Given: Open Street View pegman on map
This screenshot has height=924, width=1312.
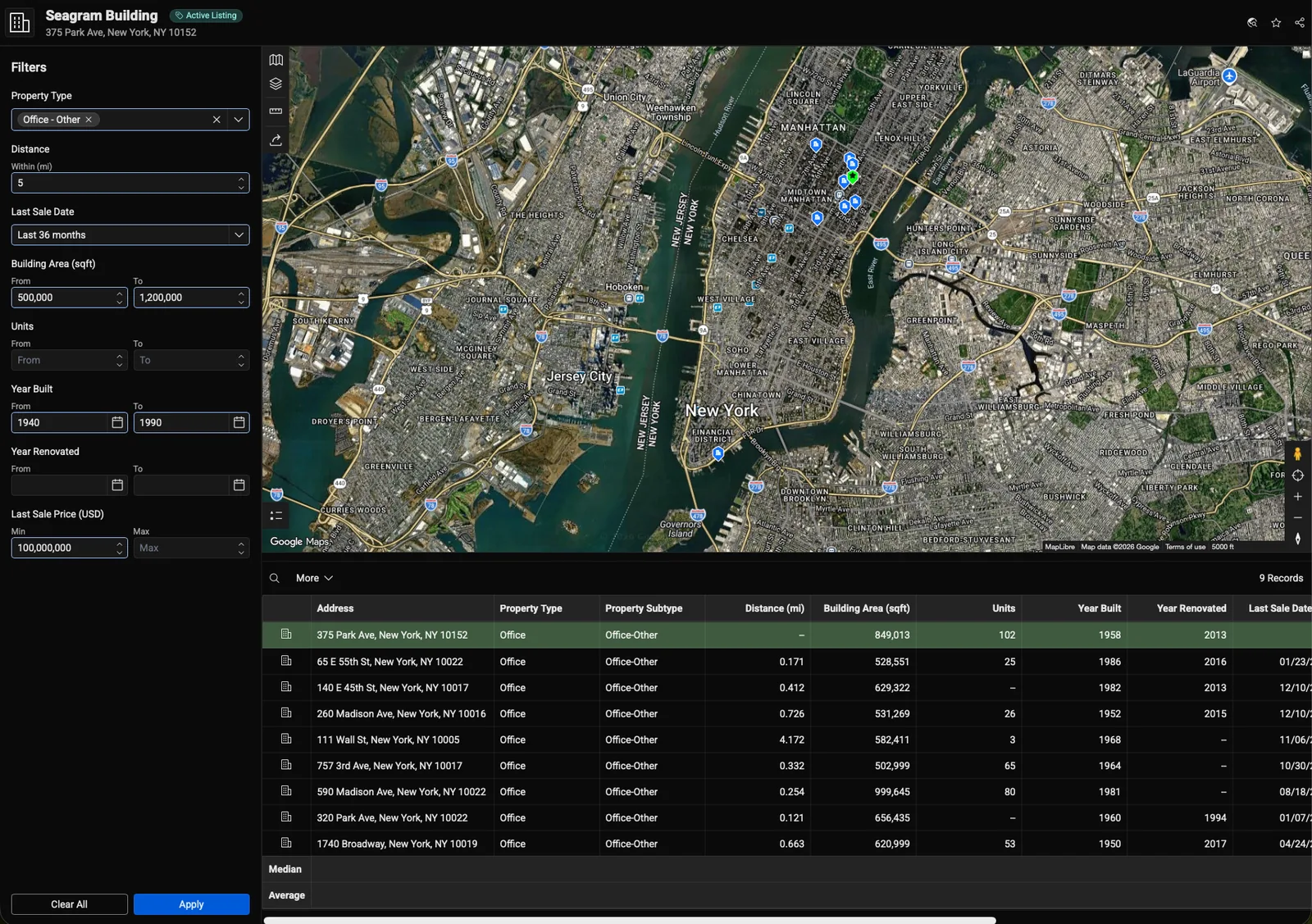Looking at the screenshot, I should tap(1297, 453).
